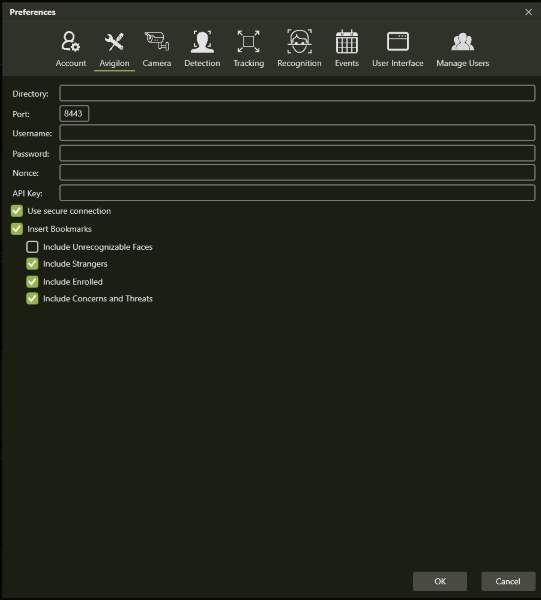This screenshot has width=541, height=600.
Task: Disable Use secure connection checkbox
Action: 17,211
